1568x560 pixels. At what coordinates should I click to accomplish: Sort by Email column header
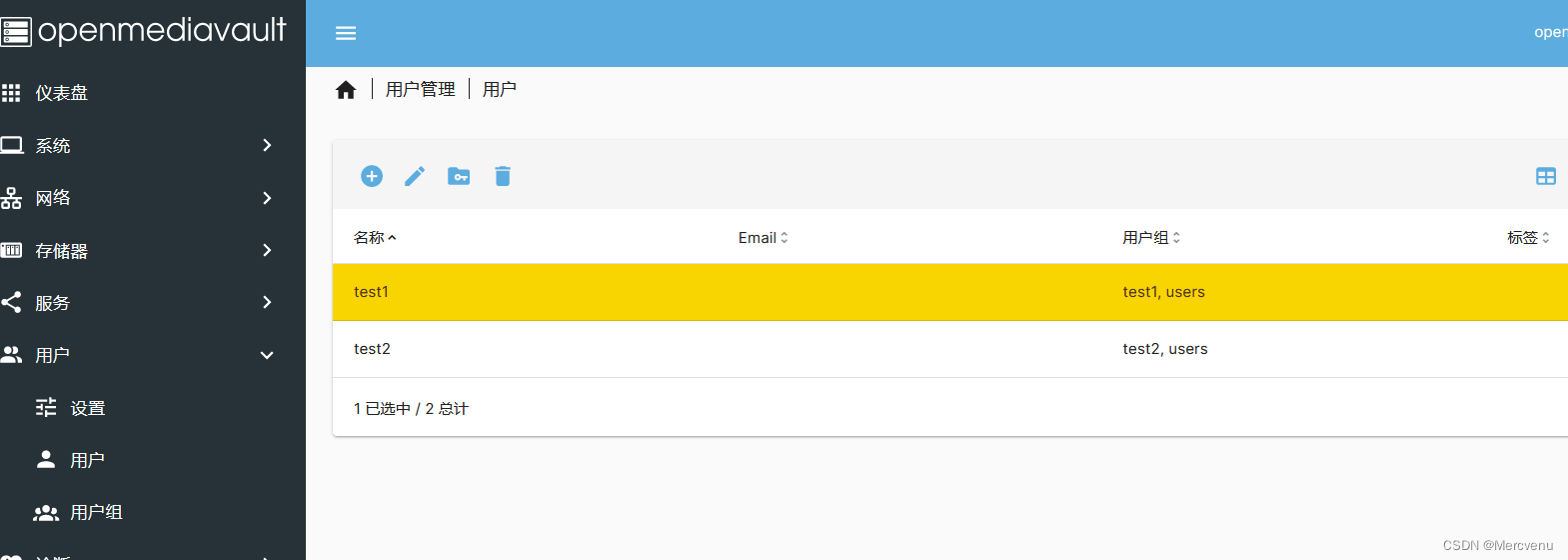pyautogui.click(x=764, y=238)
